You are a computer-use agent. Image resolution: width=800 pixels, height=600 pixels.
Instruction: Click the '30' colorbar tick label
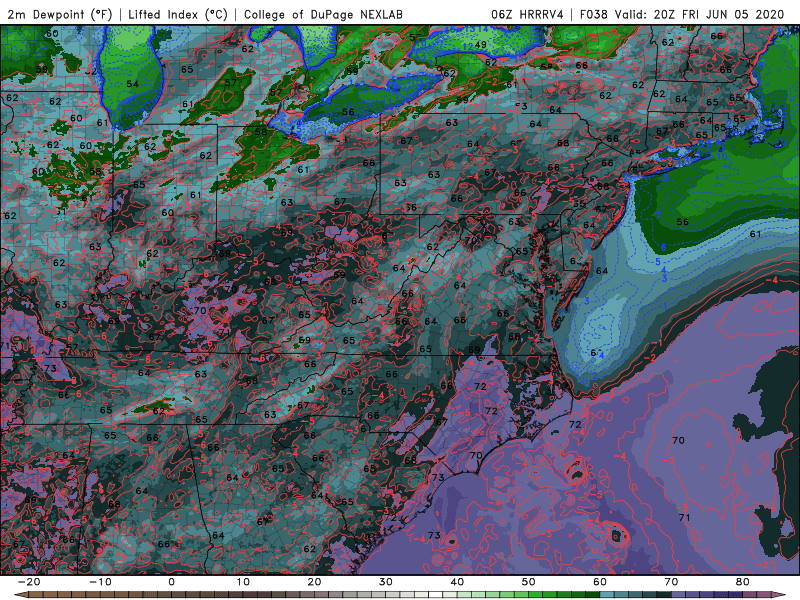coord(386,582)
